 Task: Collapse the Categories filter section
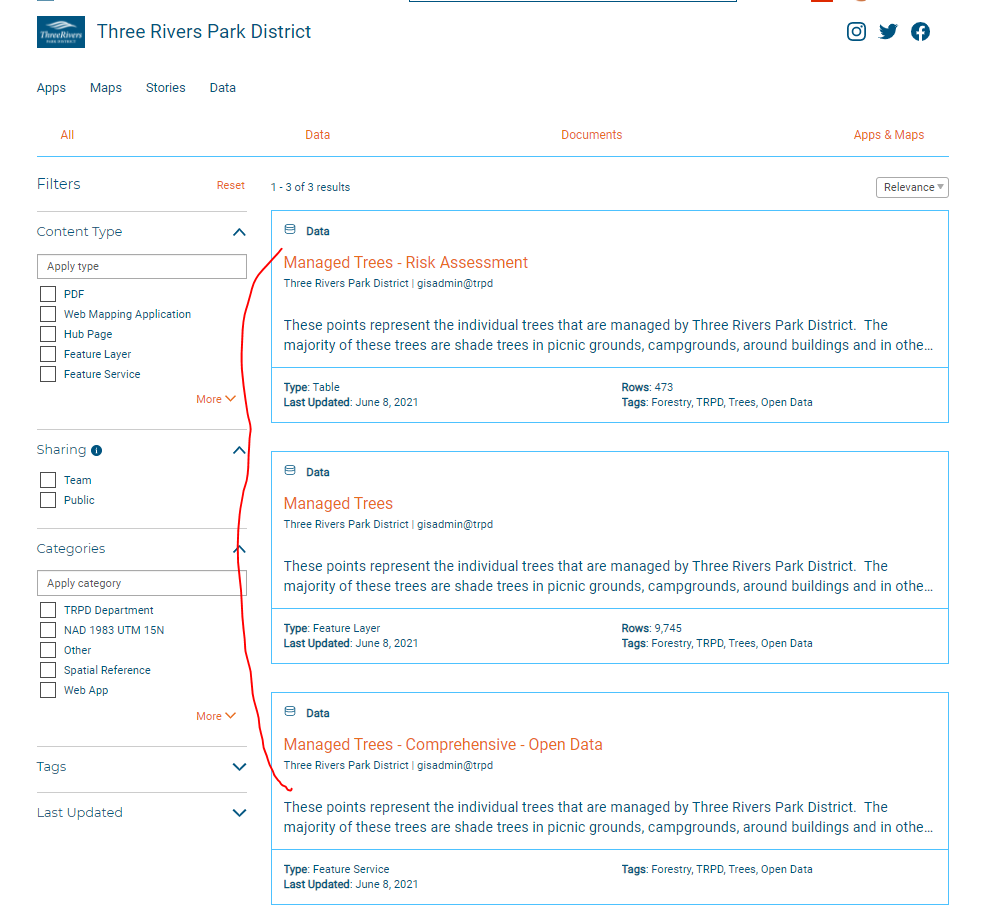click(x=239, y=549)
